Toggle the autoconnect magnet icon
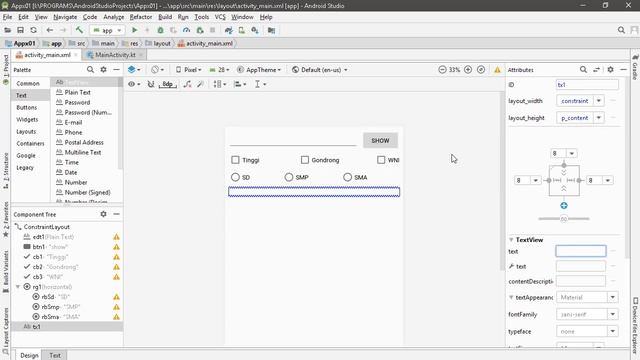This screenshot has height=360, width=640. [151, 84]
